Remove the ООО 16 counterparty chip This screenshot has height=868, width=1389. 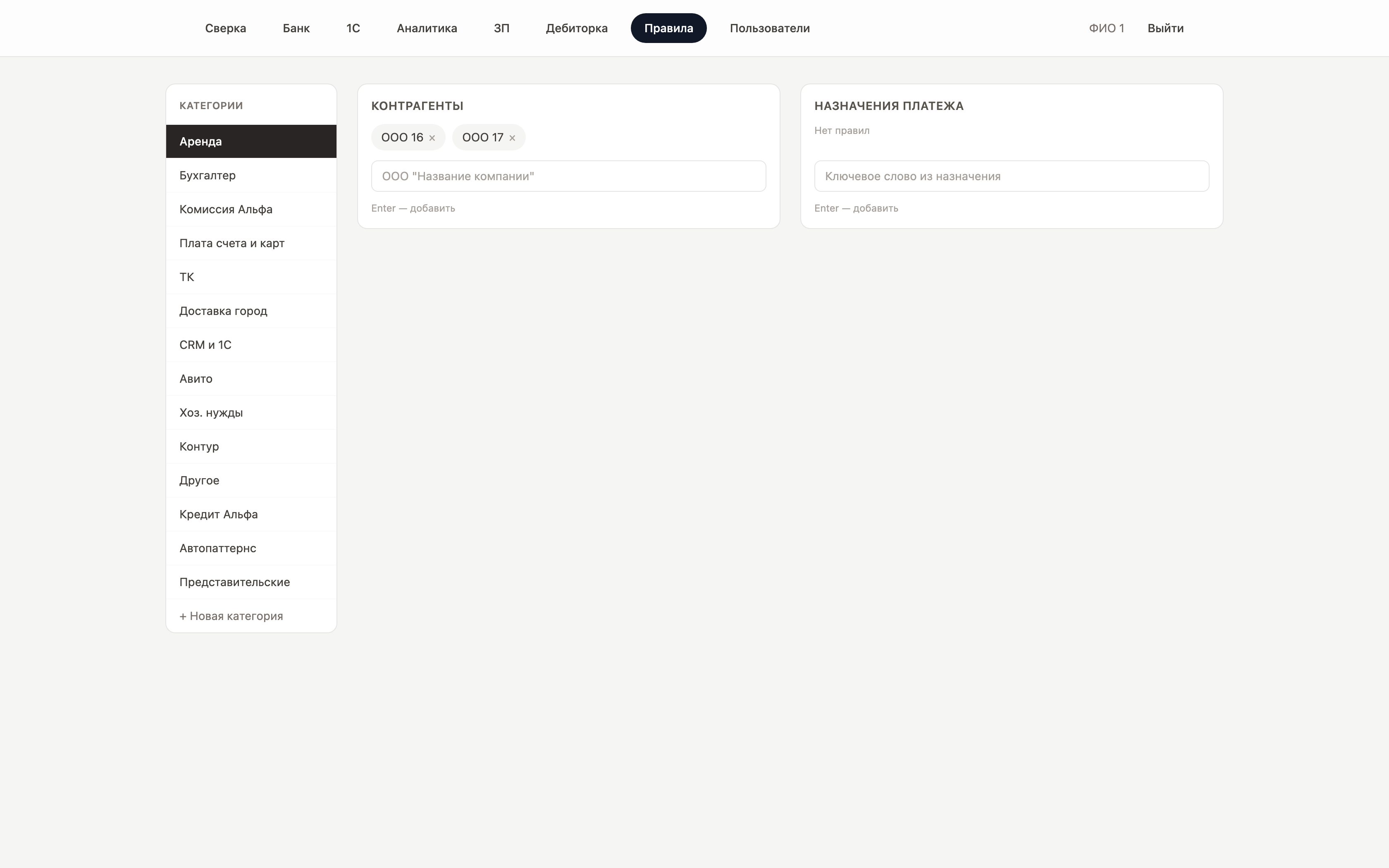[432, 138]
